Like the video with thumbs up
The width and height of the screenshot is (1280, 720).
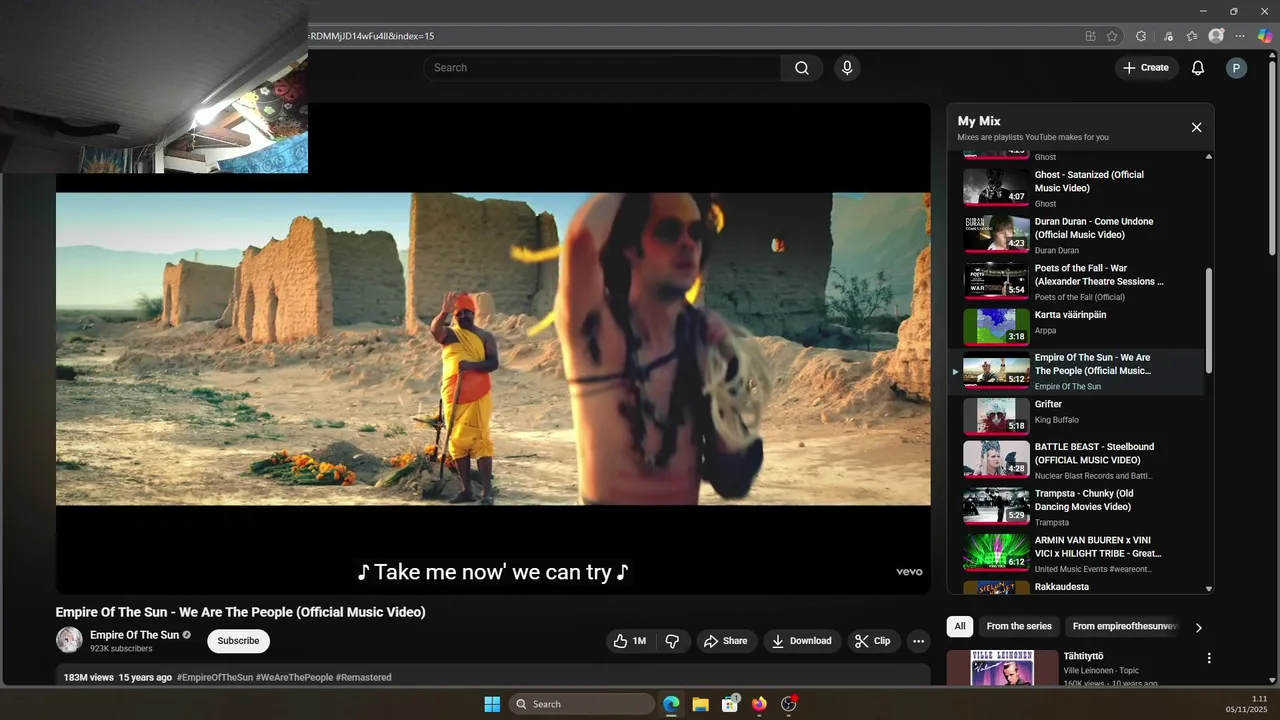630,641
